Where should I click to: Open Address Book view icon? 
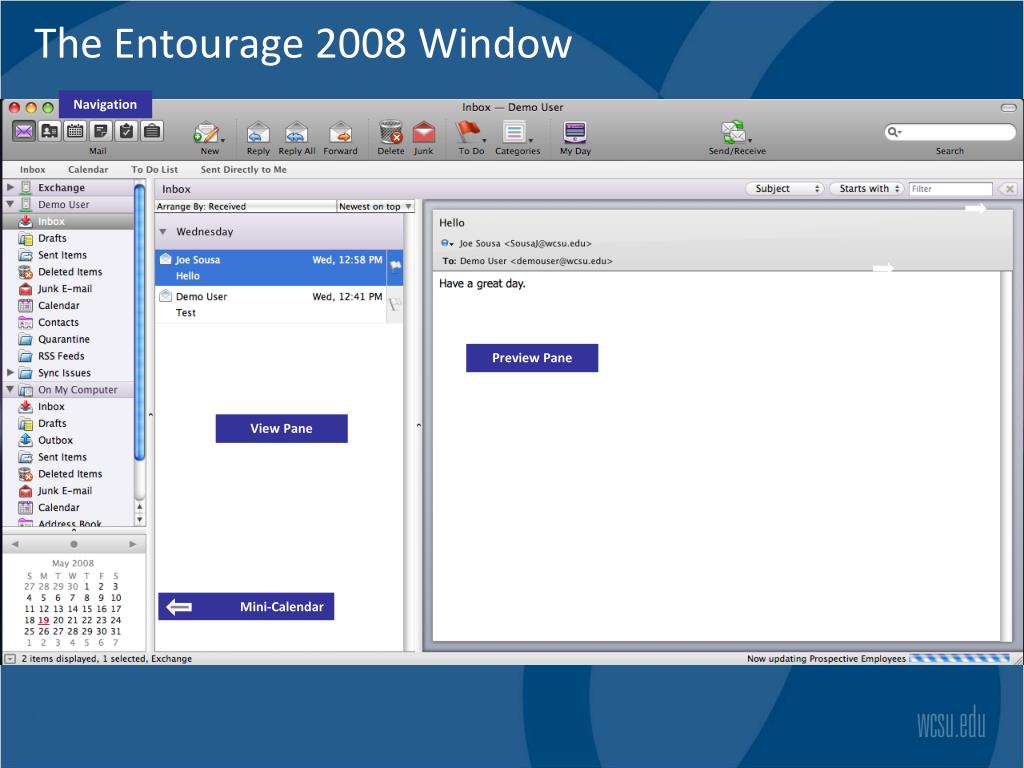[50, 131]
